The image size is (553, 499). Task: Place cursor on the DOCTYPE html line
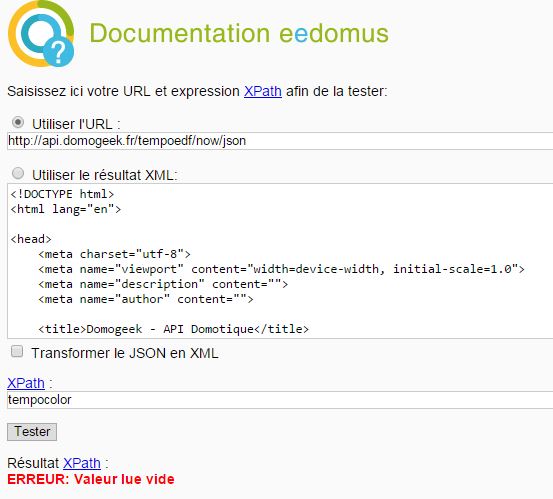click(x=62, y=194)
